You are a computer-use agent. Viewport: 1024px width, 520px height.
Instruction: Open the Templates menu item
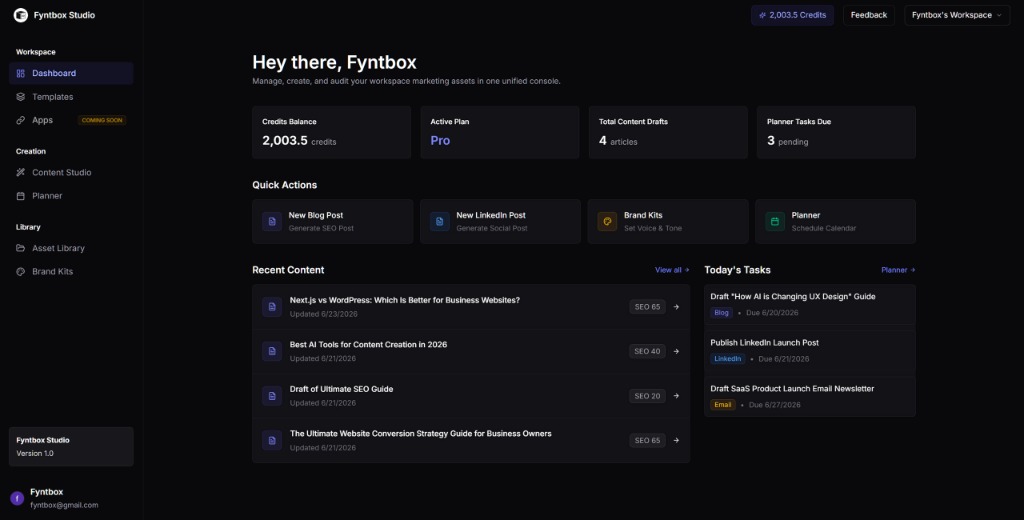(71, 97)
